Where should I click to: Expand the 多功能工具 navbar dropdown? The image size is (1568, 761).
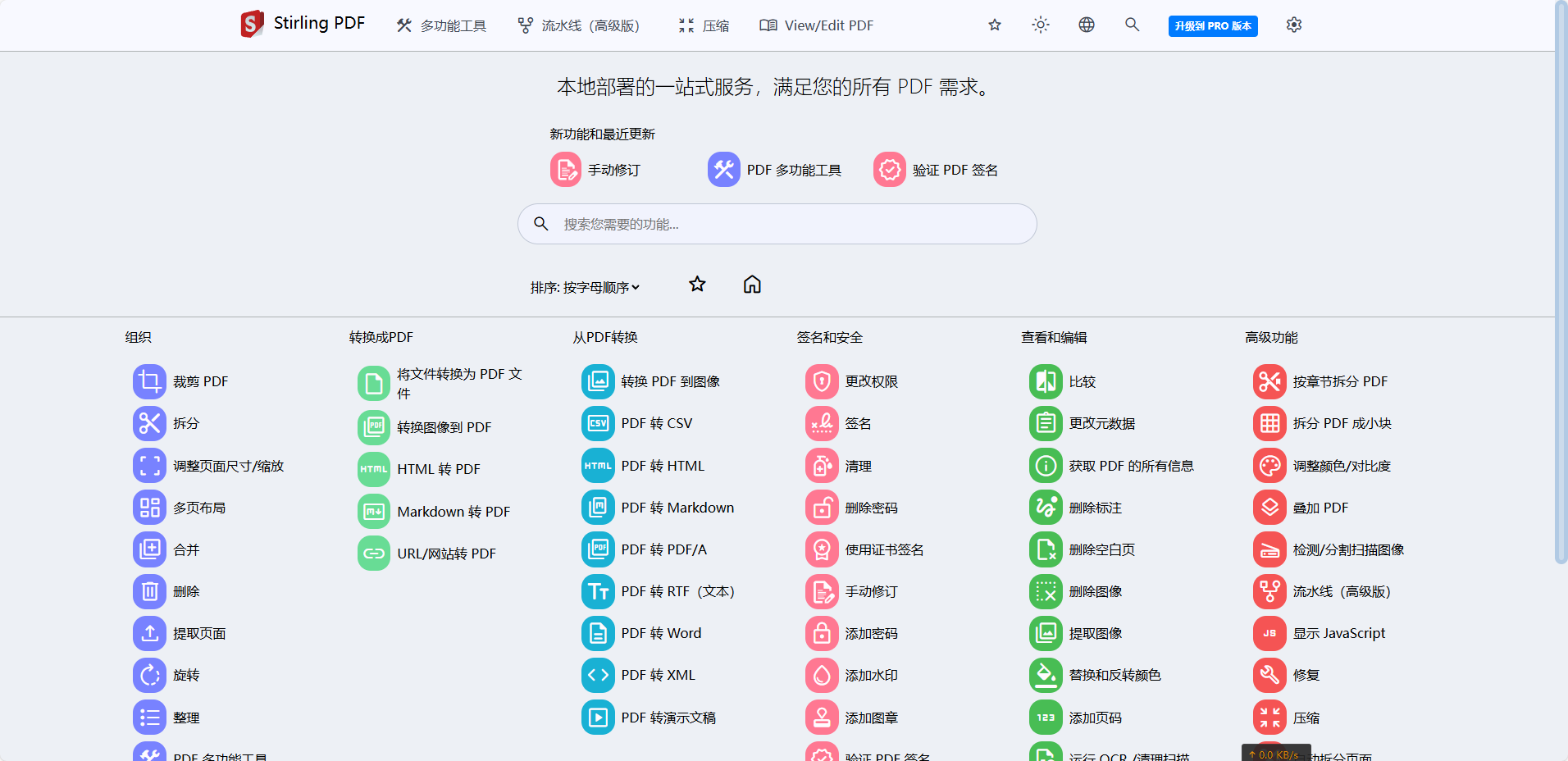coord(442,26)
